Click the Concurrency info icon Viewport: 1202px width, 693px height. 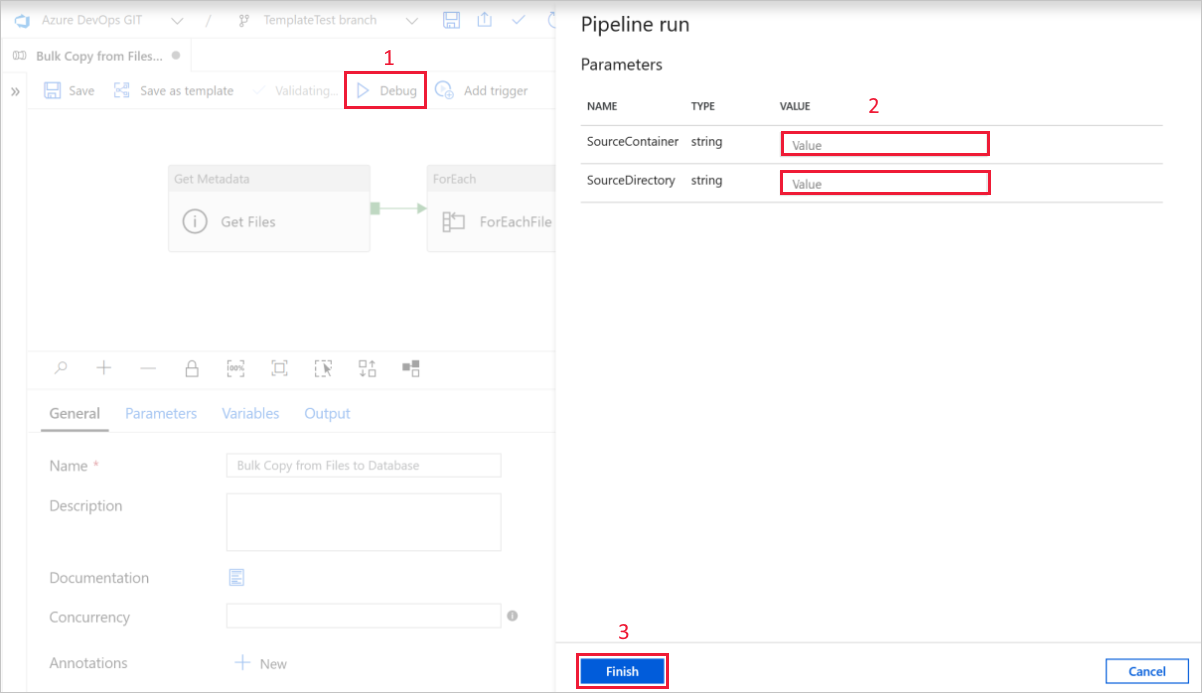pos(512,616)
